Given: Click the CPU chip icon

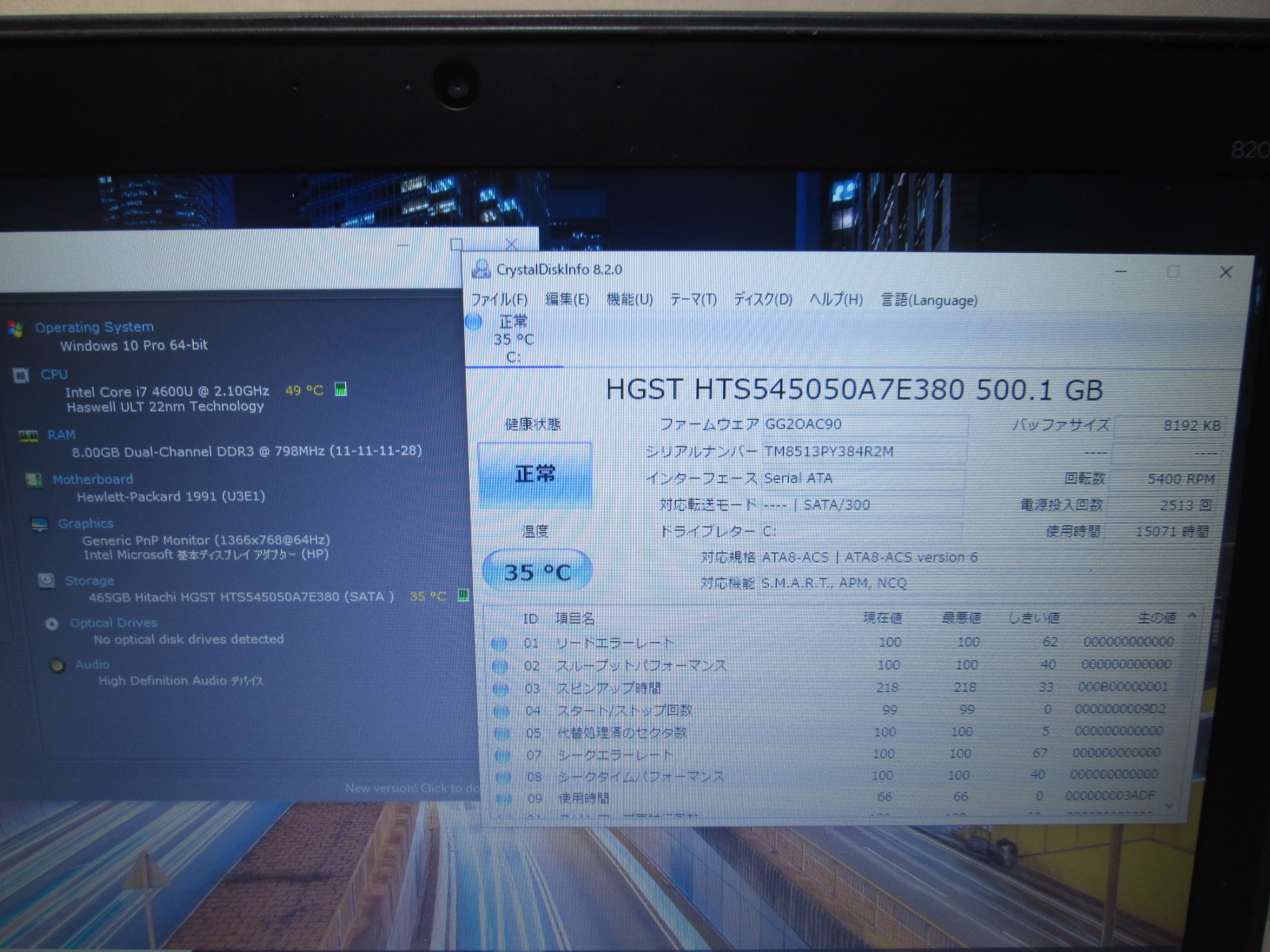Looking at the screenshot, I should coord(21,375).
